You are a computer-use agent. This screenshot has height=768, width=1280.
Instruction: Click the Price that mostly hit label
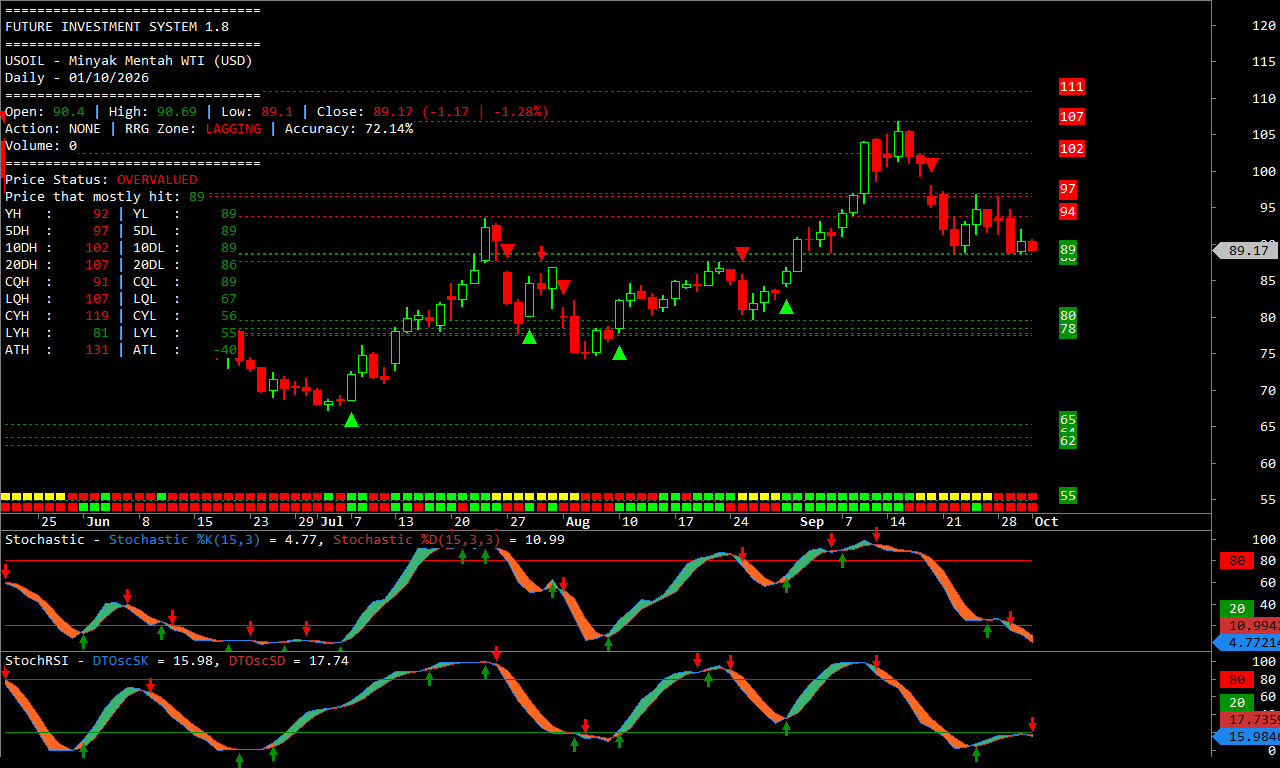point(93,197)
